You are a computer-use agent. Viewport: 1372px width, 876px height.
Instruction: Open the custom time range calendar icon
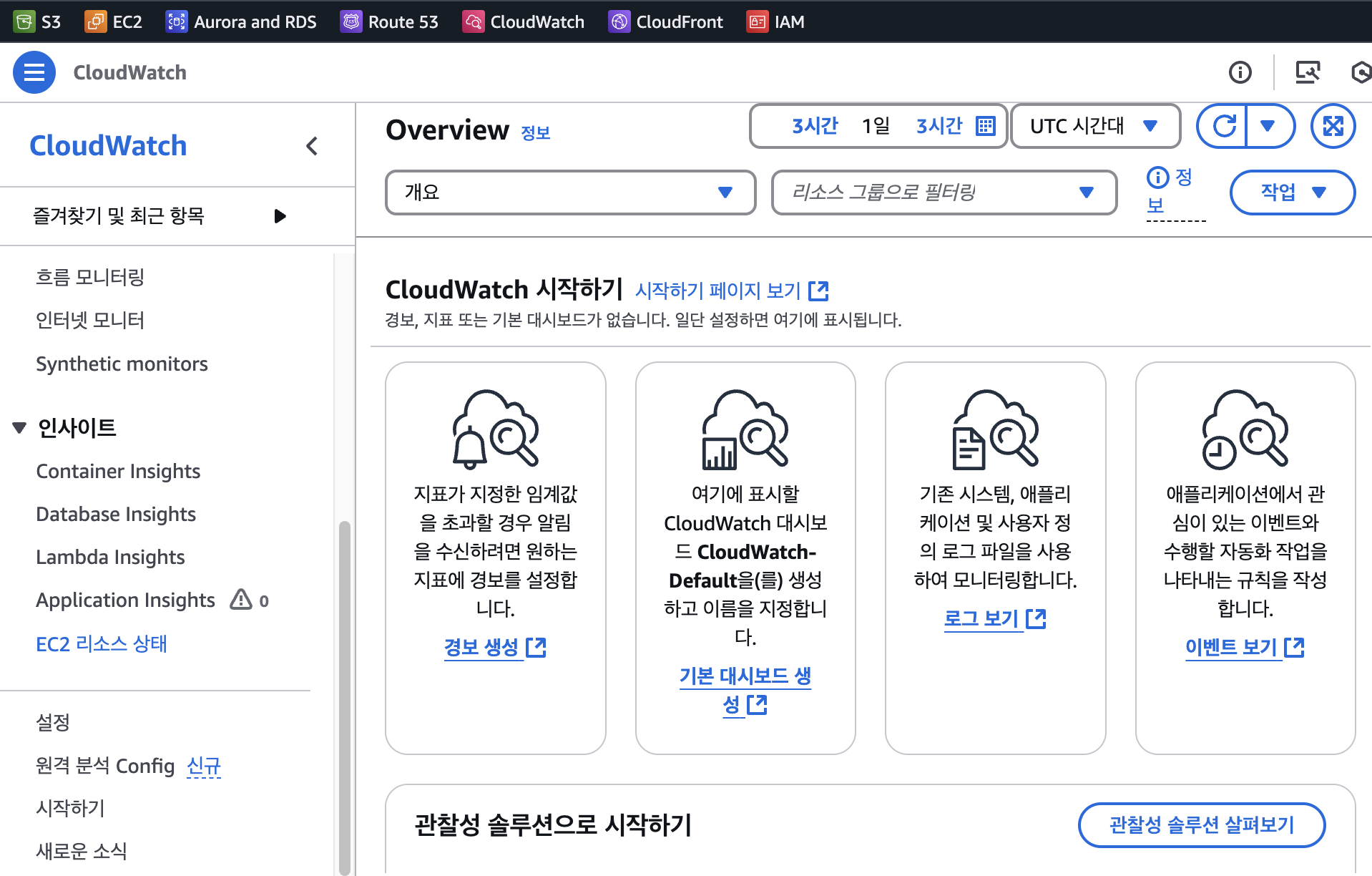tap(986, 126)
